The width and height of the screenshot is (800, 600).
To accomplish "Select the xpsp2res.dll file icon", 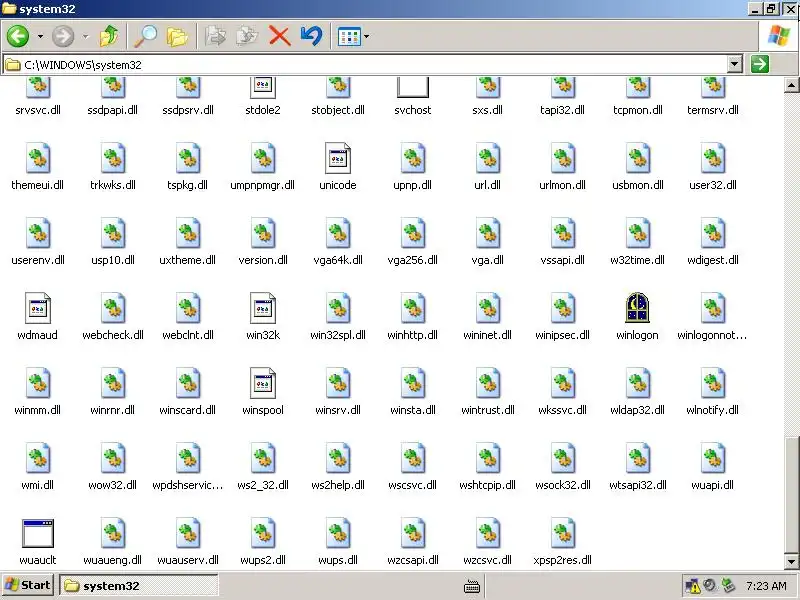I will coord(563,533).
